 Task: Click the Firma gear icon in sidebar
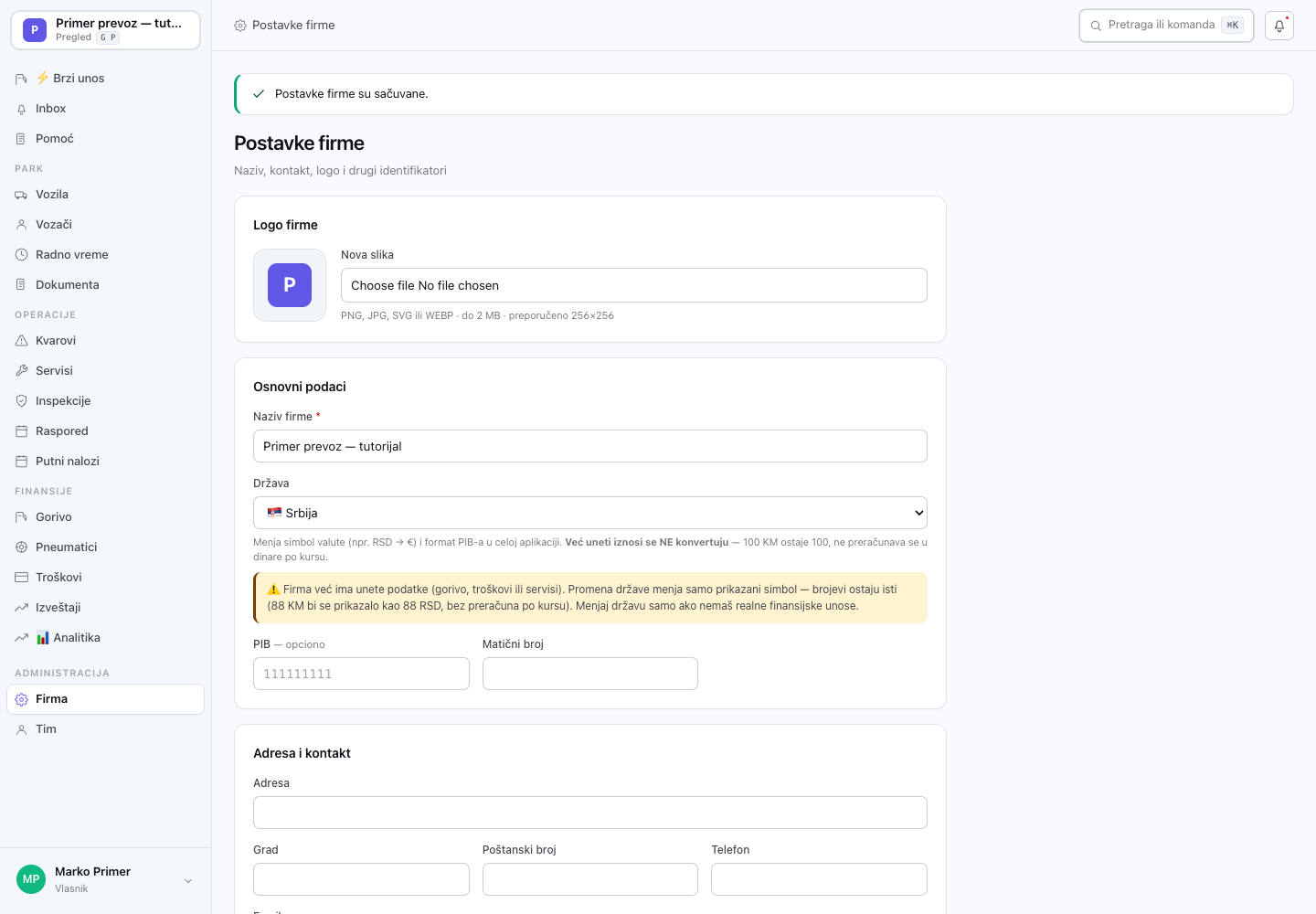(21, 699)
